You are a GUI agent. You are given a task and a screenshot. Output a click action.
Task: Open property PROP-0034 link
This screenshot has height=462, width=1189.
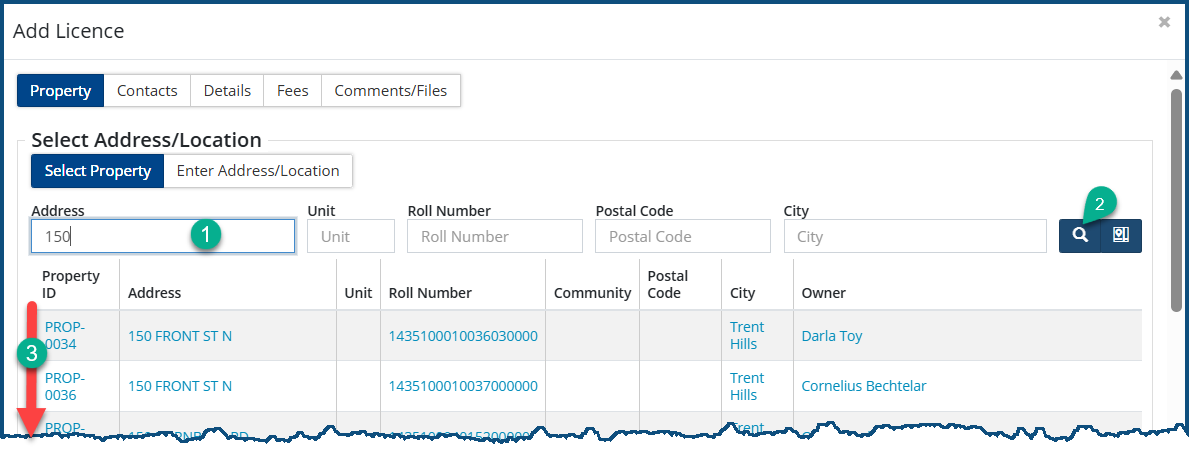pyautogui.click(x=65, y=335)
